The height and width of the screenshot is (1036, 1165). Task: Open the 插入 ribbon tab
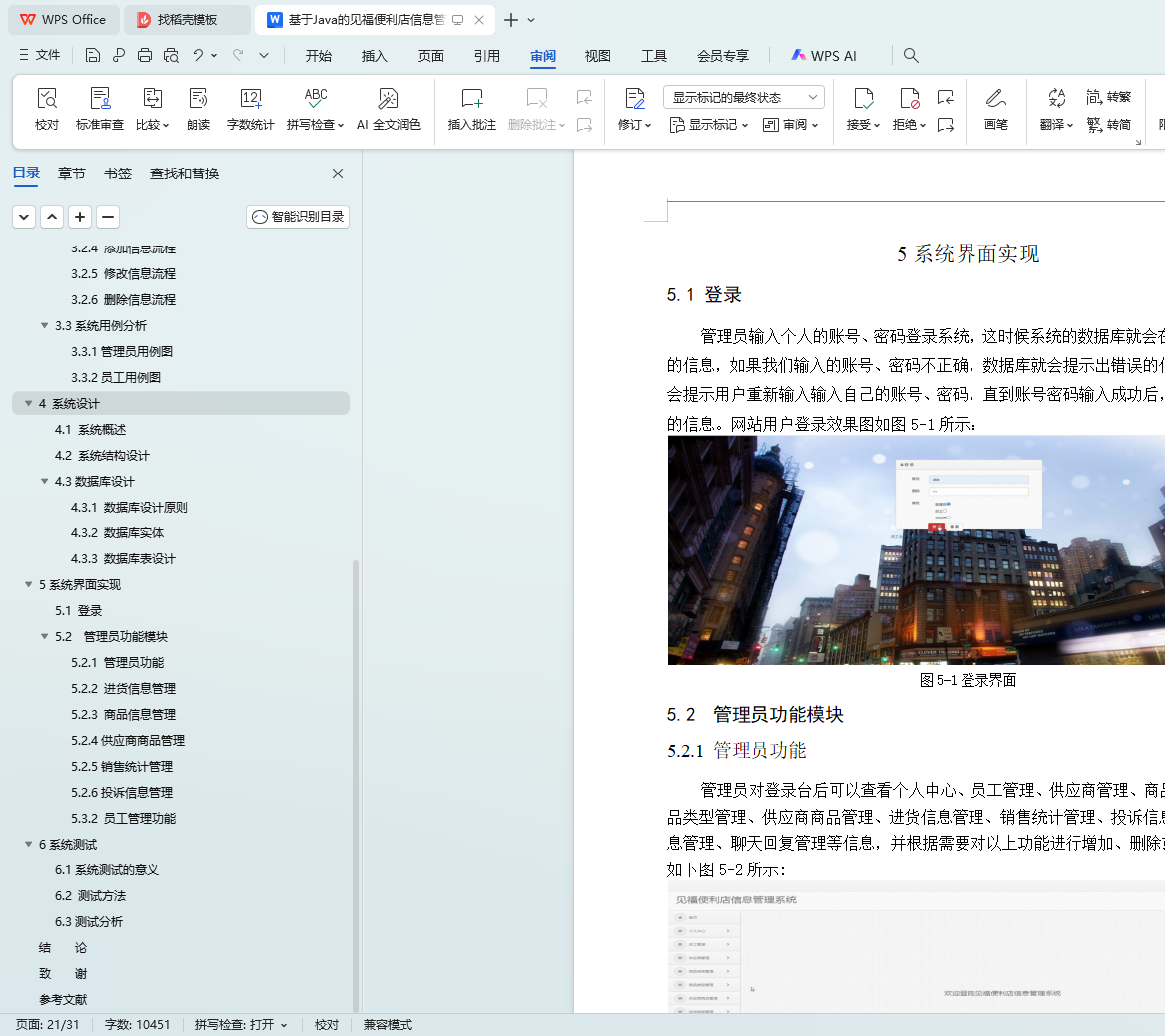[374, 56]
